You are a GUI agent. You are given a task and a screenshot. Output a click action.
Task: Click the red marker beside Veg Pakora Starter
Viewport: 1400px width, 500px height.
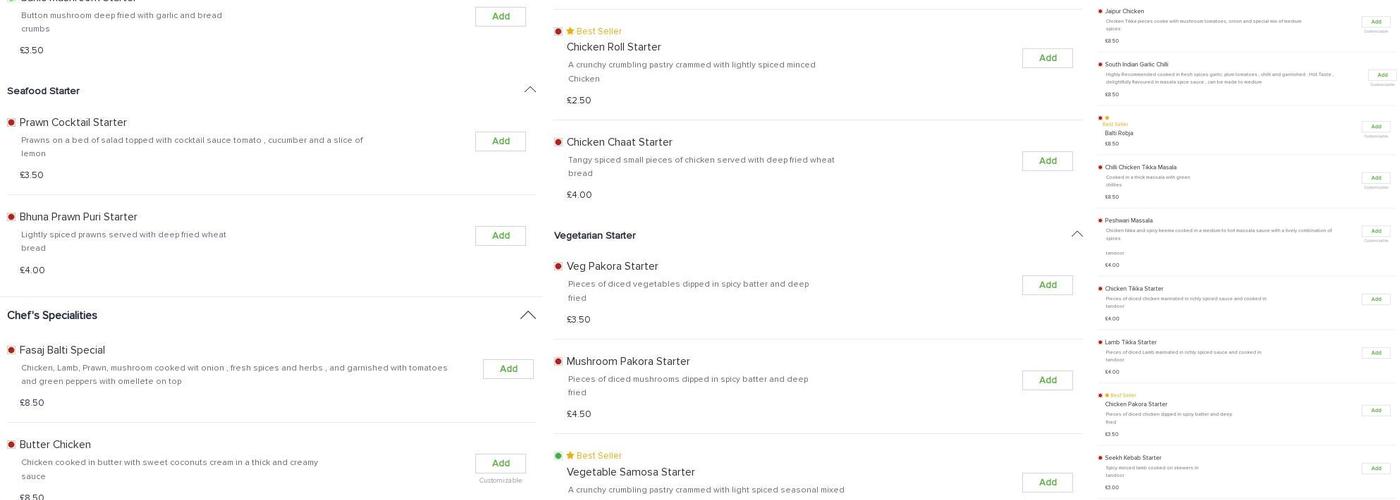point(558,267)
